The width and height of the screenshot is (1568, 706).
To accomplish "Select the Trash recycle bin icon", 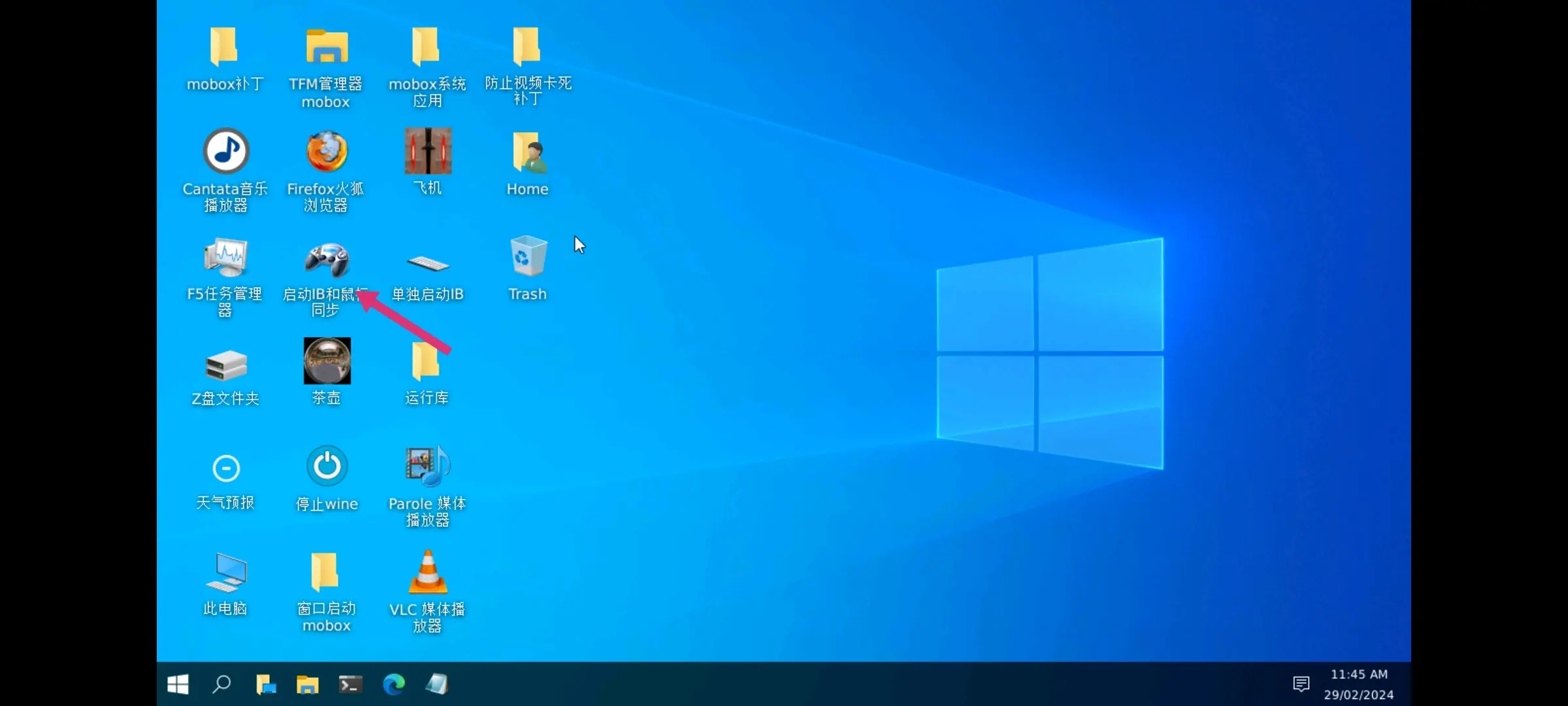I will point(528,256).
